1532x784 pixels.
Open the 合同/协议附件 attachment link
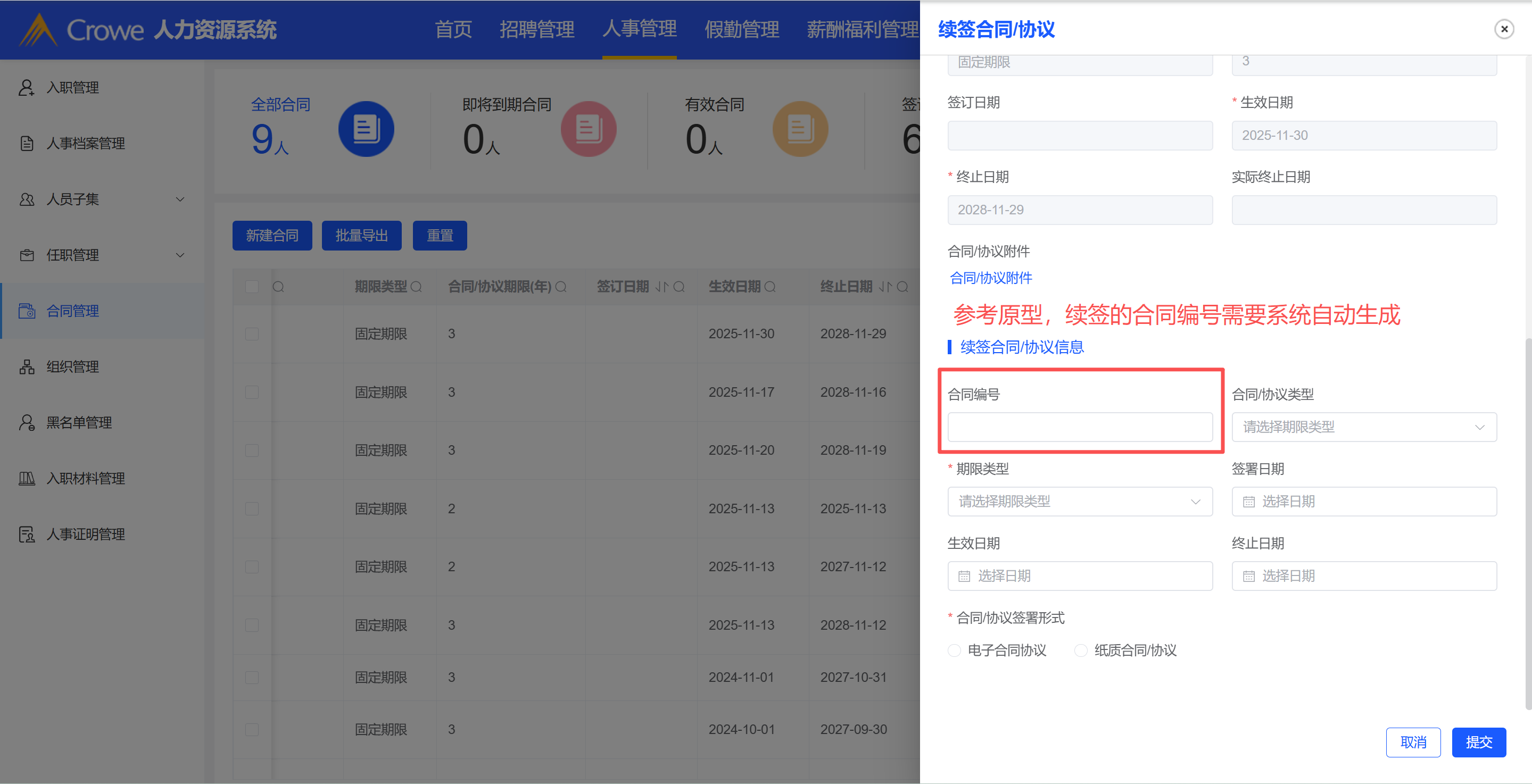(x=991, y=278)
